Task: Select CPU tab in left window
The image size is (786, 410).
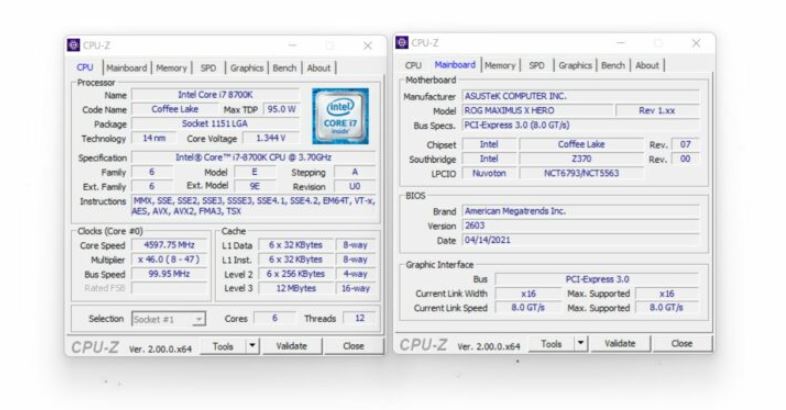Action: tap(85, 67)
